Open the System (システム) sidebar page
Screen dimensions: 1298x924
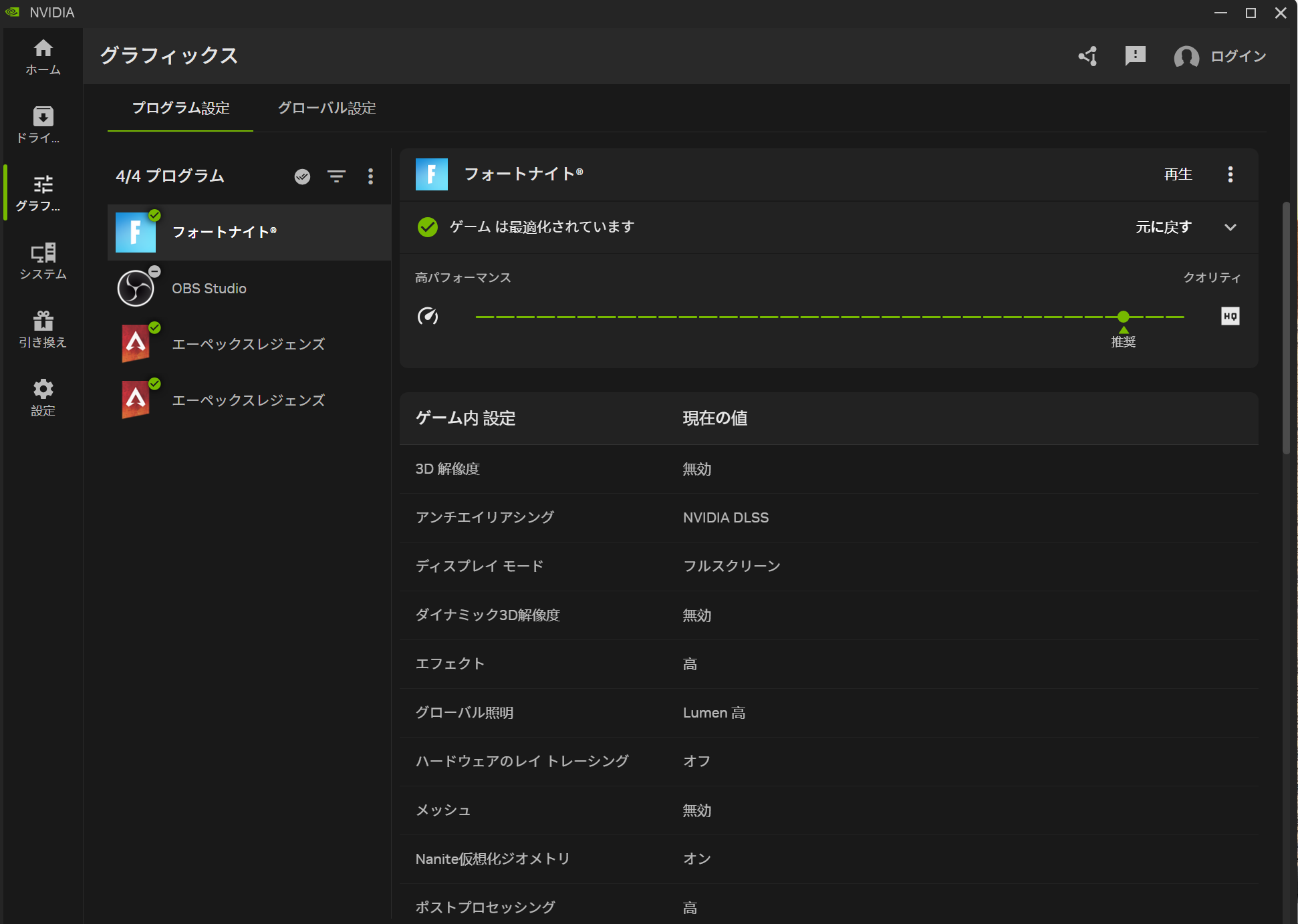click(x=43, y=261)
